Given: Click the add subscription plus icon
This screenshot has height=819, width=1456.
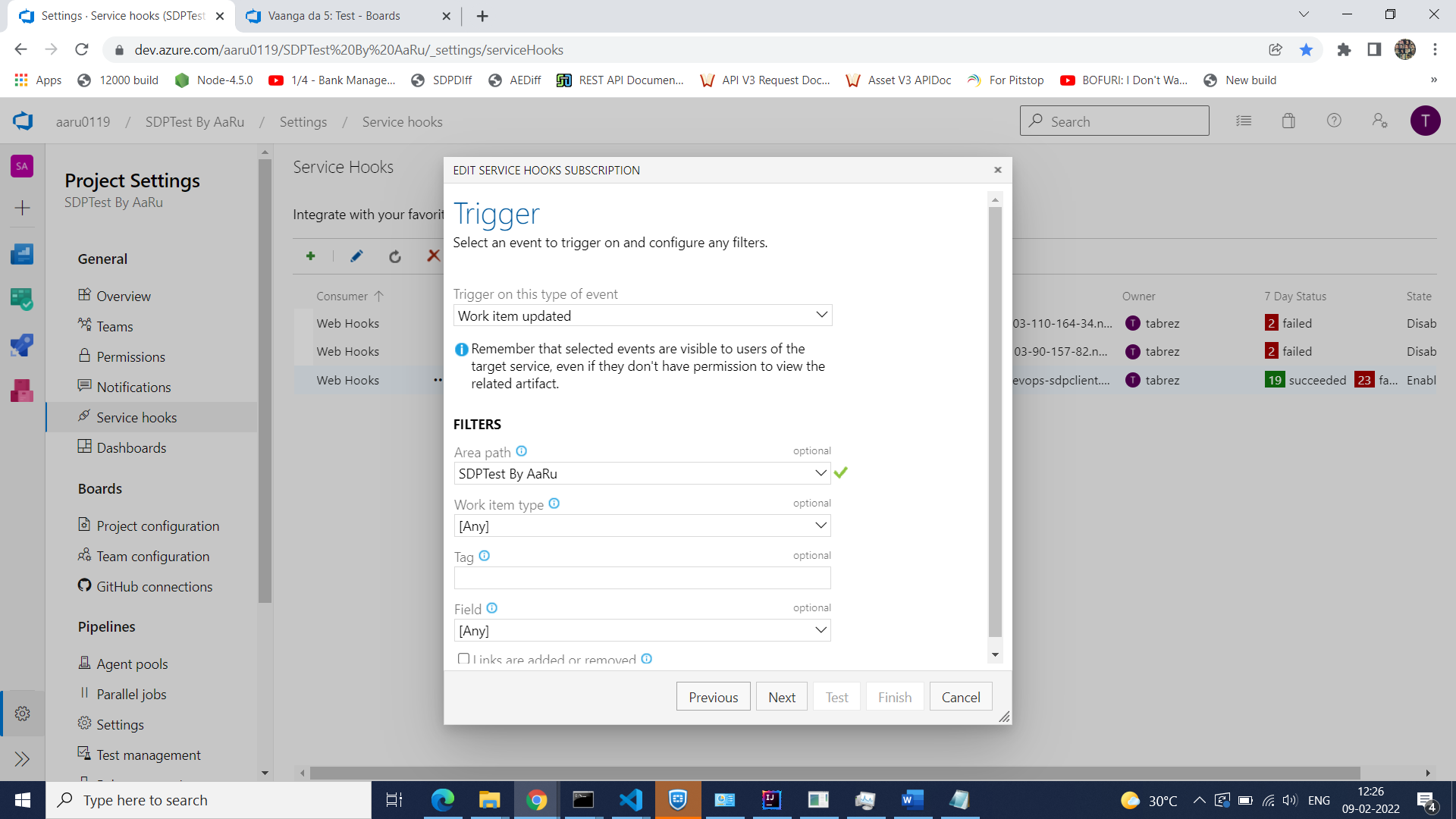Looking at the screenshot, I should point(310,256).
